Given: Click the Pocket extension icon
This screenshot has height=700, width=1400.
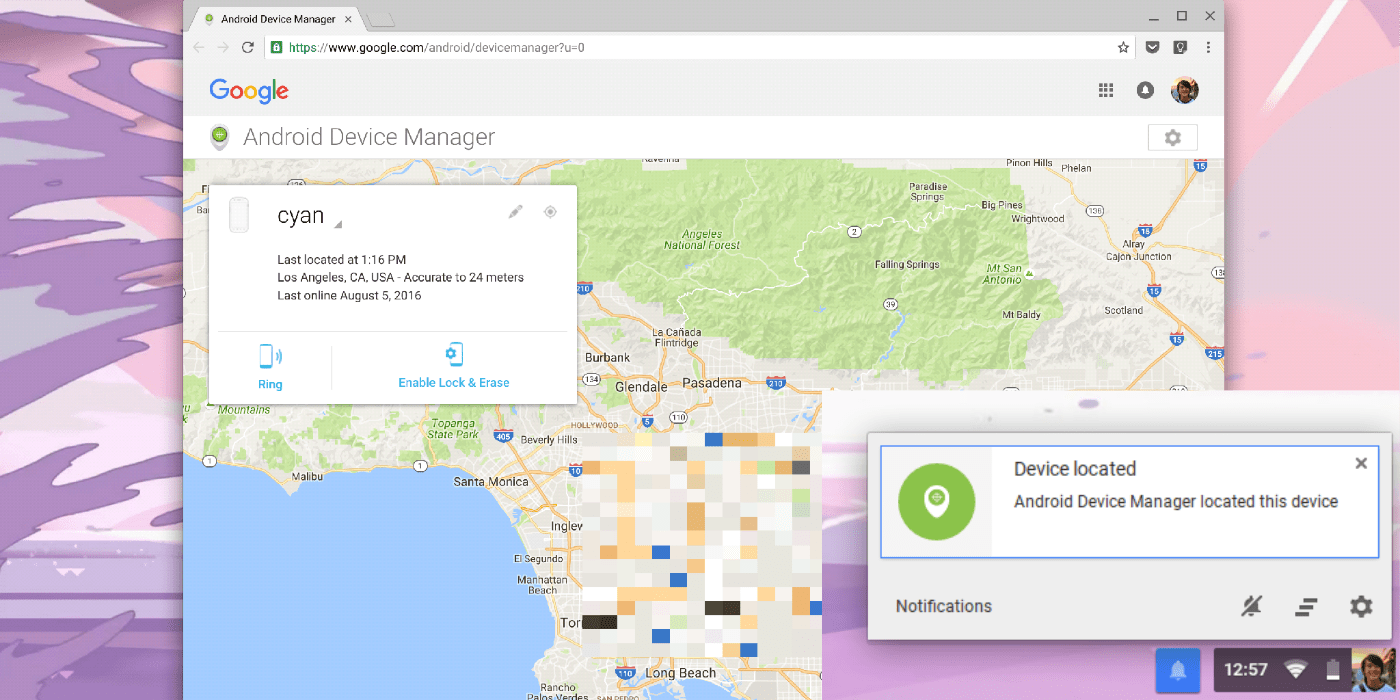Looking at the screenshot, I should coord(1152,47).
